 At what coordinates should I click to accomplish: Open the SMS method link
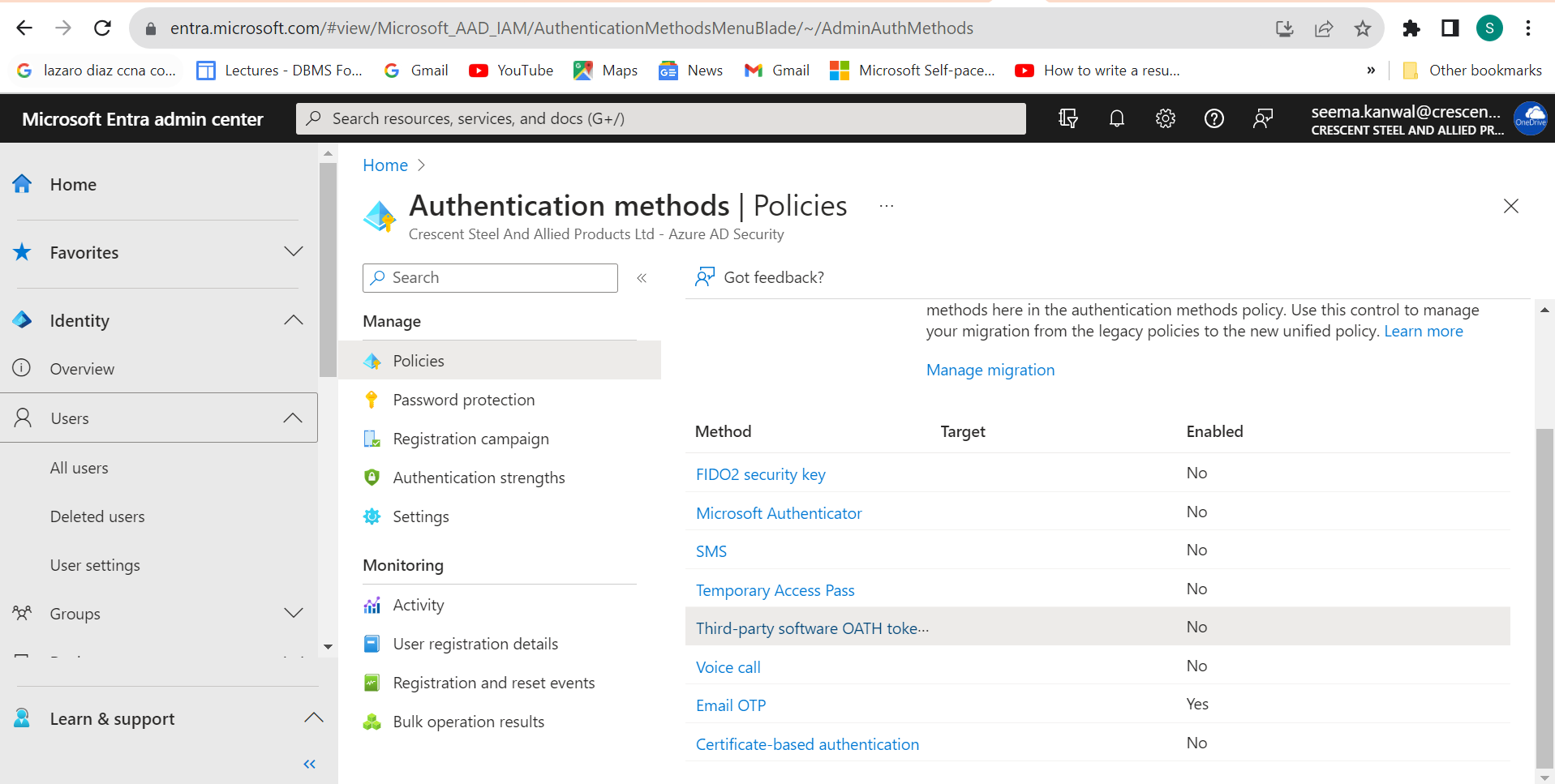[x=711, y=551]
